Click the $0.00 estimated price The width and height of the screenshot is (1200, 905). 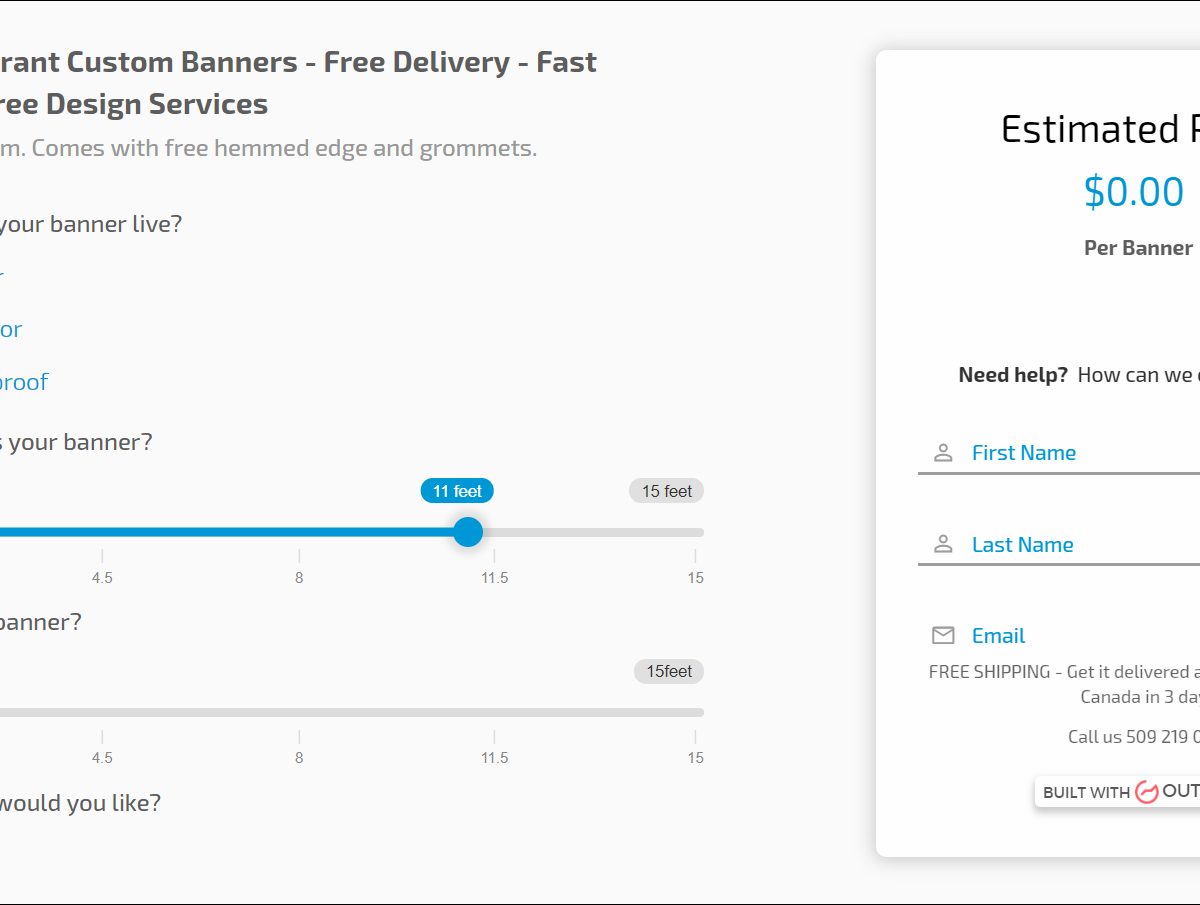tap(1133, 191)
